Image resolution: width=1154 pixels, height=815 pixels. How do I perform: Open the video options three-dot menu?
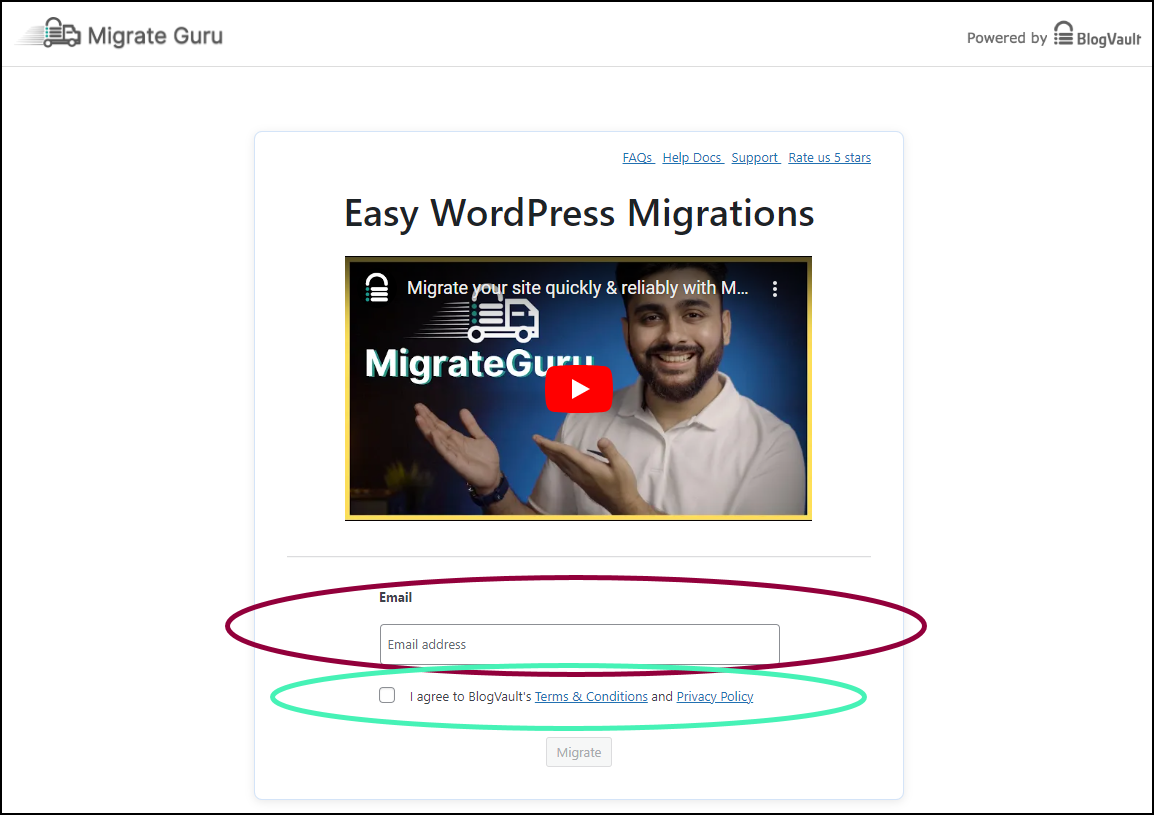point(775,287)
